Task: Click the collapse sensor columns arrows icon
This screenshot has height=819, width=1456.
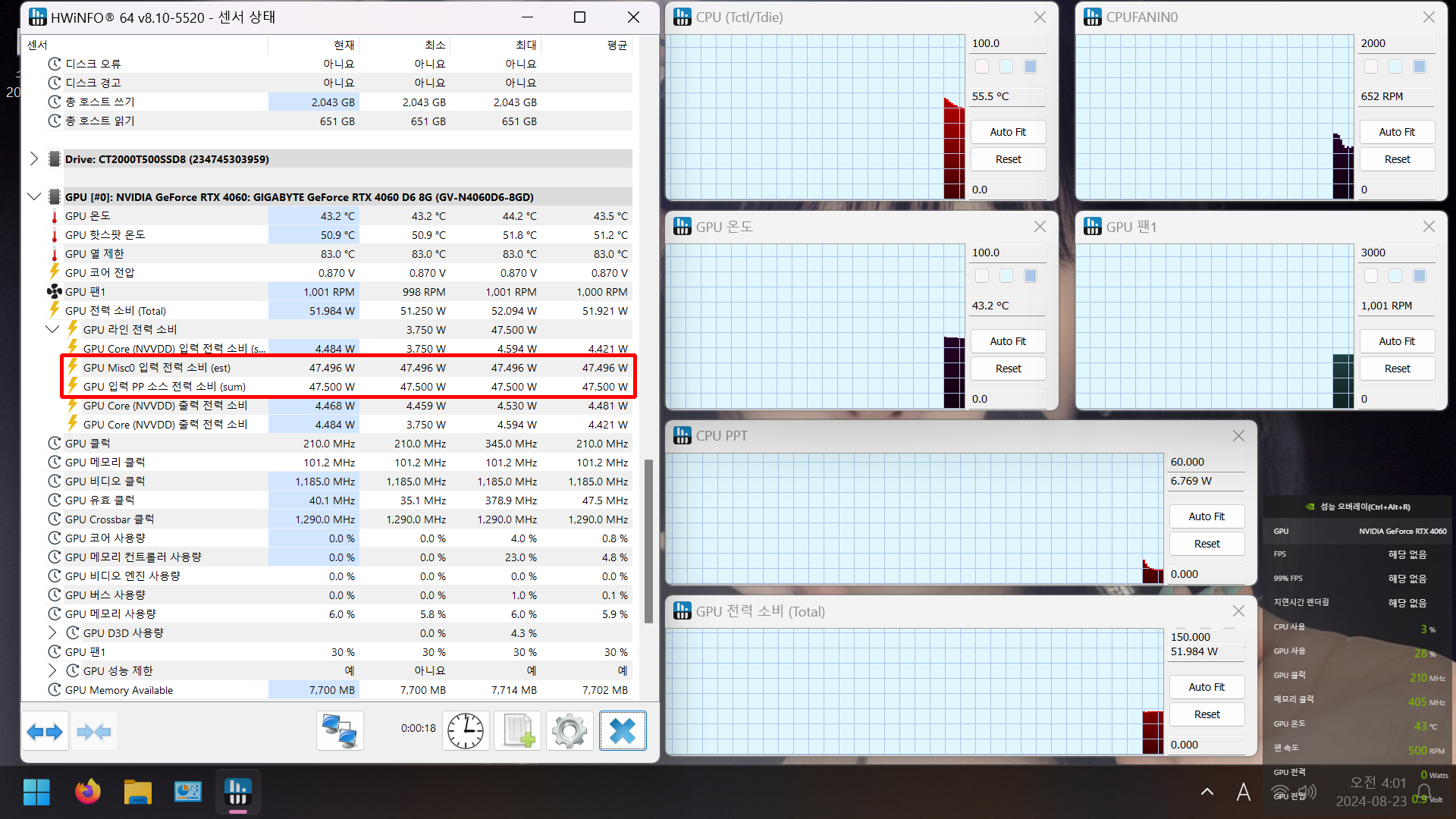Action: point(94,731)
